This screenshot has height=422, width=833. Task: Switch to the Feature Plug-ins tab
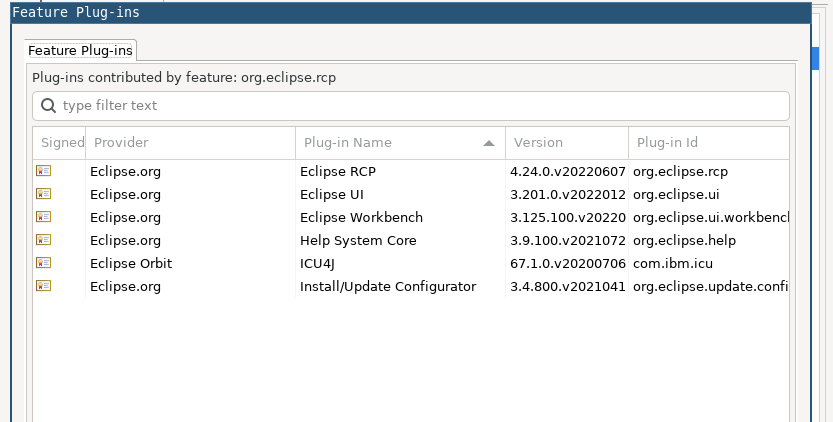pos(80,50)
